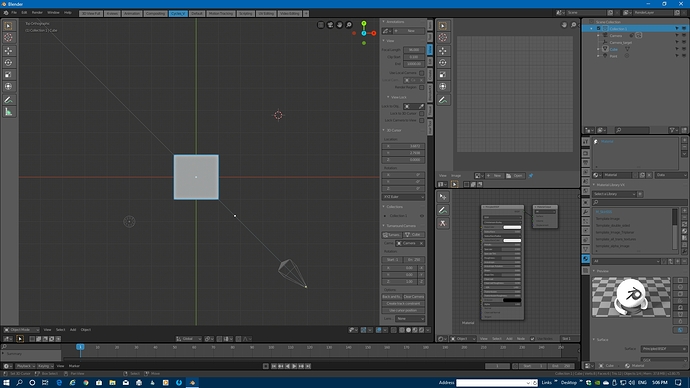Open the material link Data dropdown

click(x=671, y=175)
